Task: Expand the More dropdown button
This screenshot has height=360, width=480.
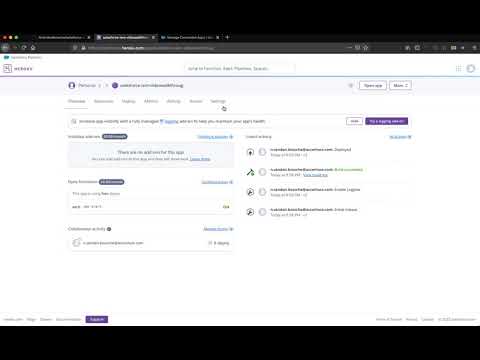Action: point(400,86)
